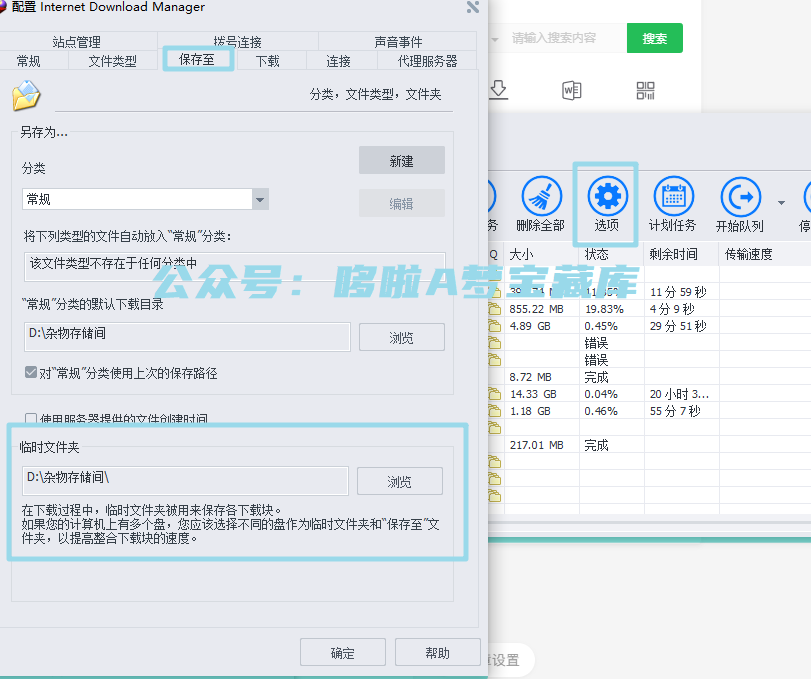Image resolution: width=811 pixels, height=679 pixels.
Task: Click folder icon of the 855.22 MB row
Action: click(x=495, y=309)
